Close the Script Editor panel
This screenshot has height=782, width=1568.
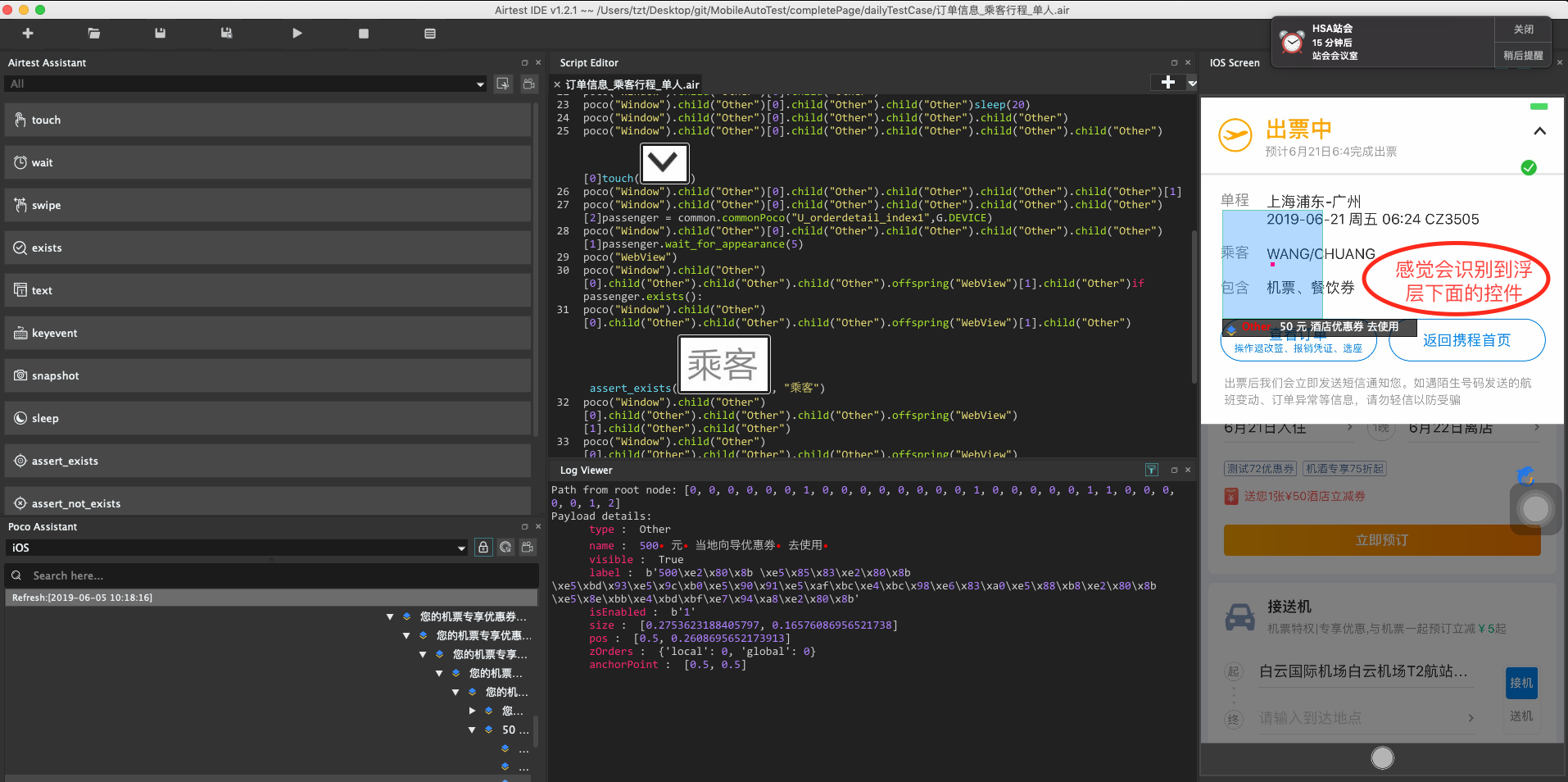[x=1188, y=62]
